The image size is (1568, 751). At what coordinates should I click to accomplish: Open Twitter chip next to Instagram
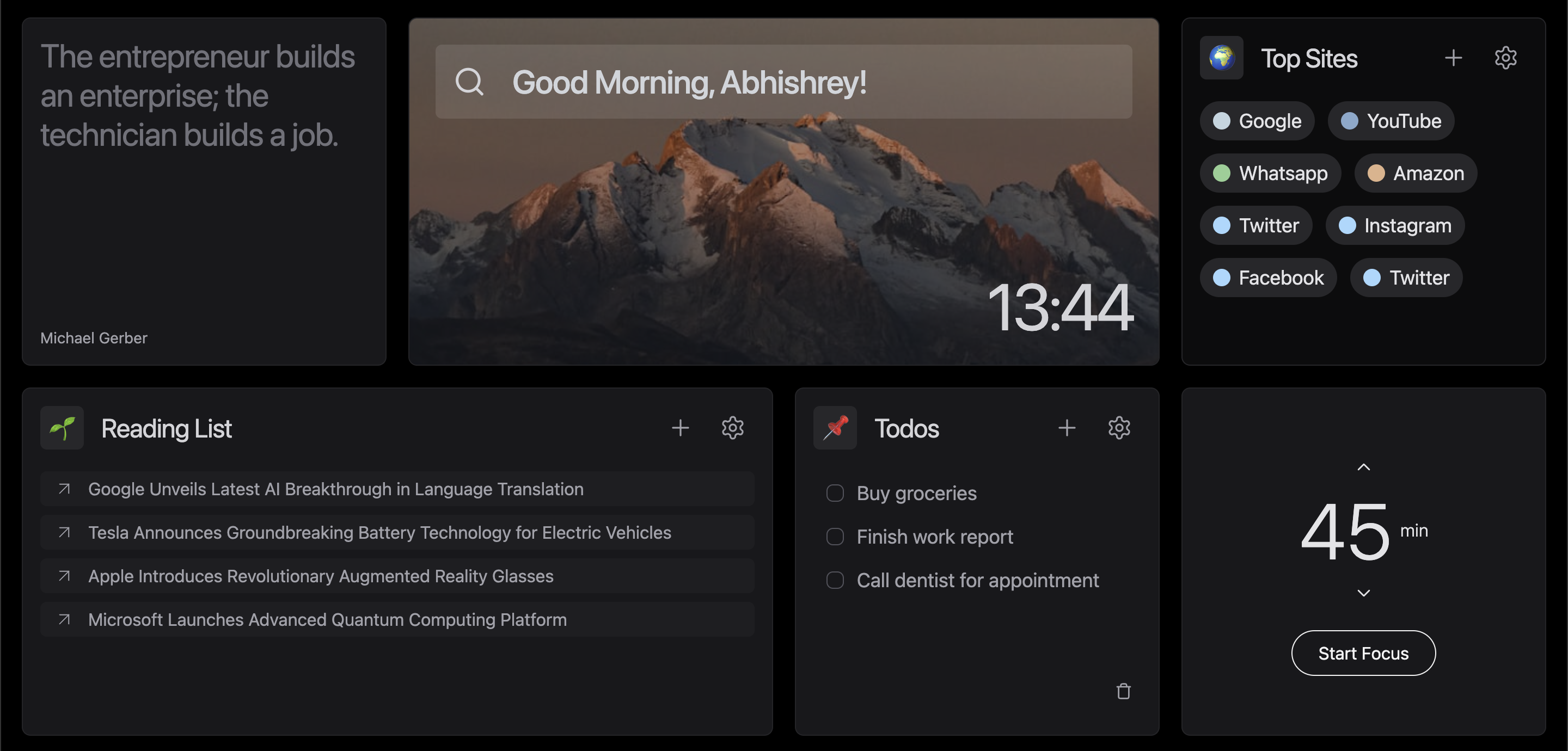pos(1255,225)
